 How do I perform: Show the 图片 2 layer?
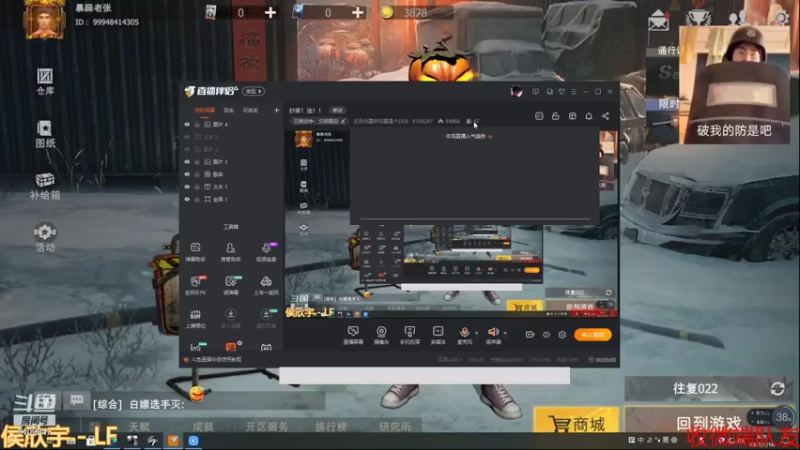click(x=187, y=149)
